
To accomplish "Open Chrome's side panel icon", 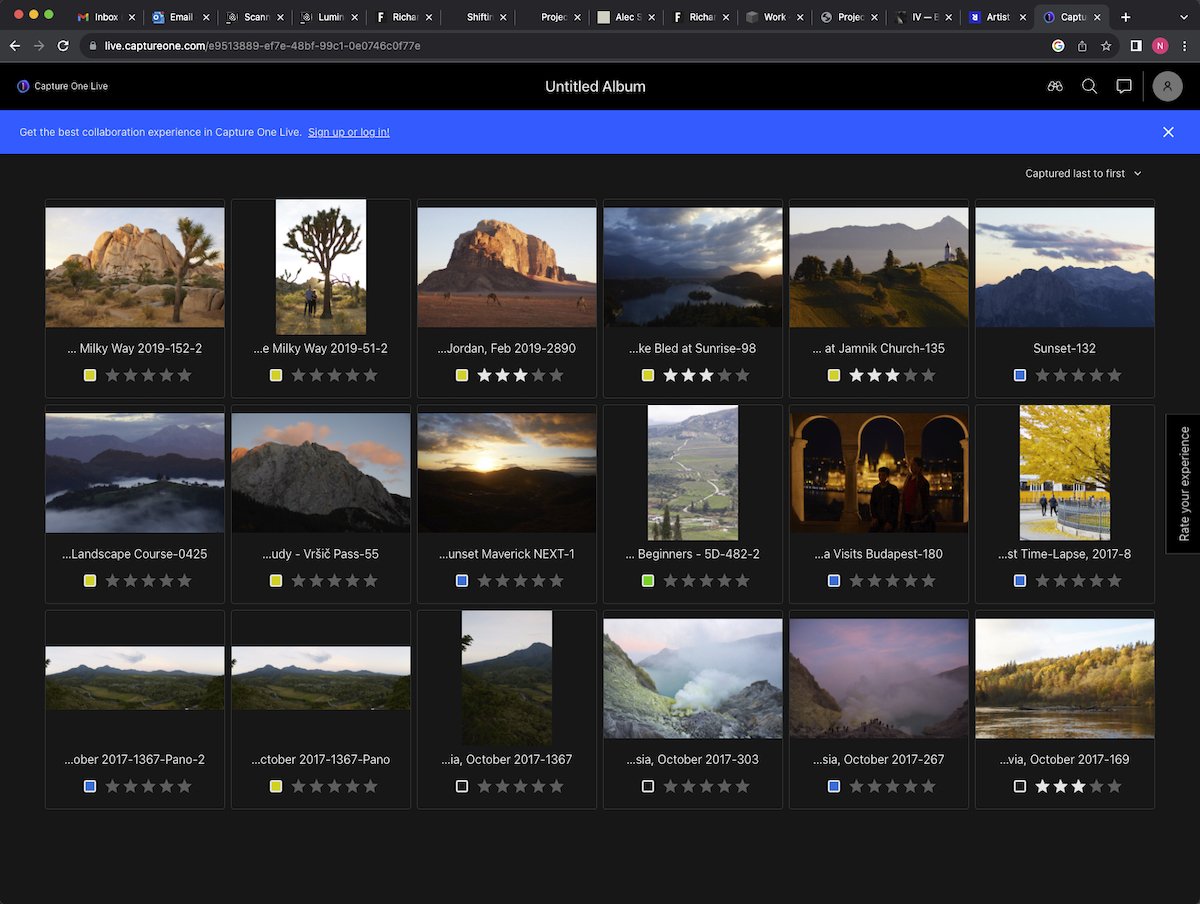I will [x=1137, y=46].
